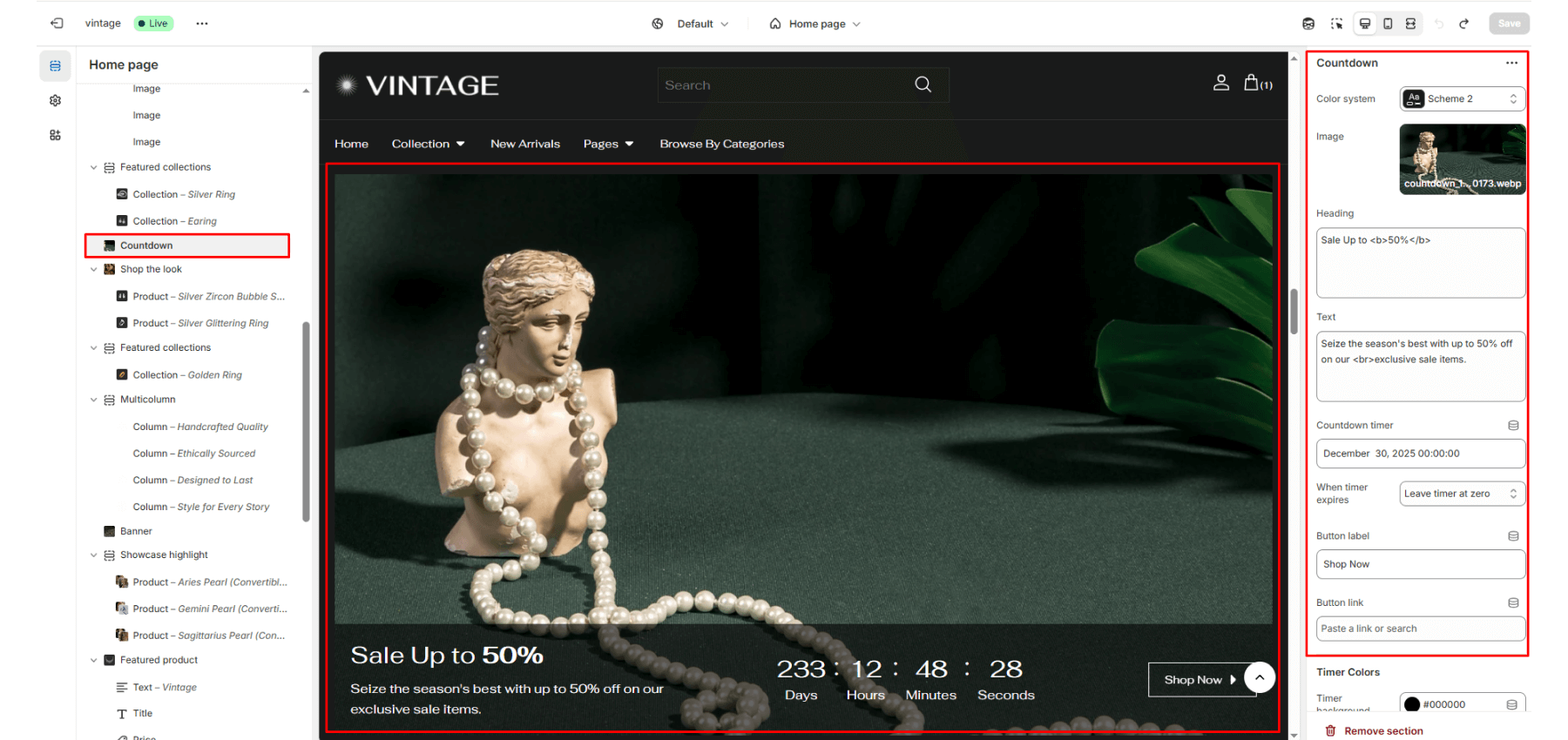Screen dimensions: 1568x740
Task: Toggle the inspector selection icon
Action: point(1337,24)
